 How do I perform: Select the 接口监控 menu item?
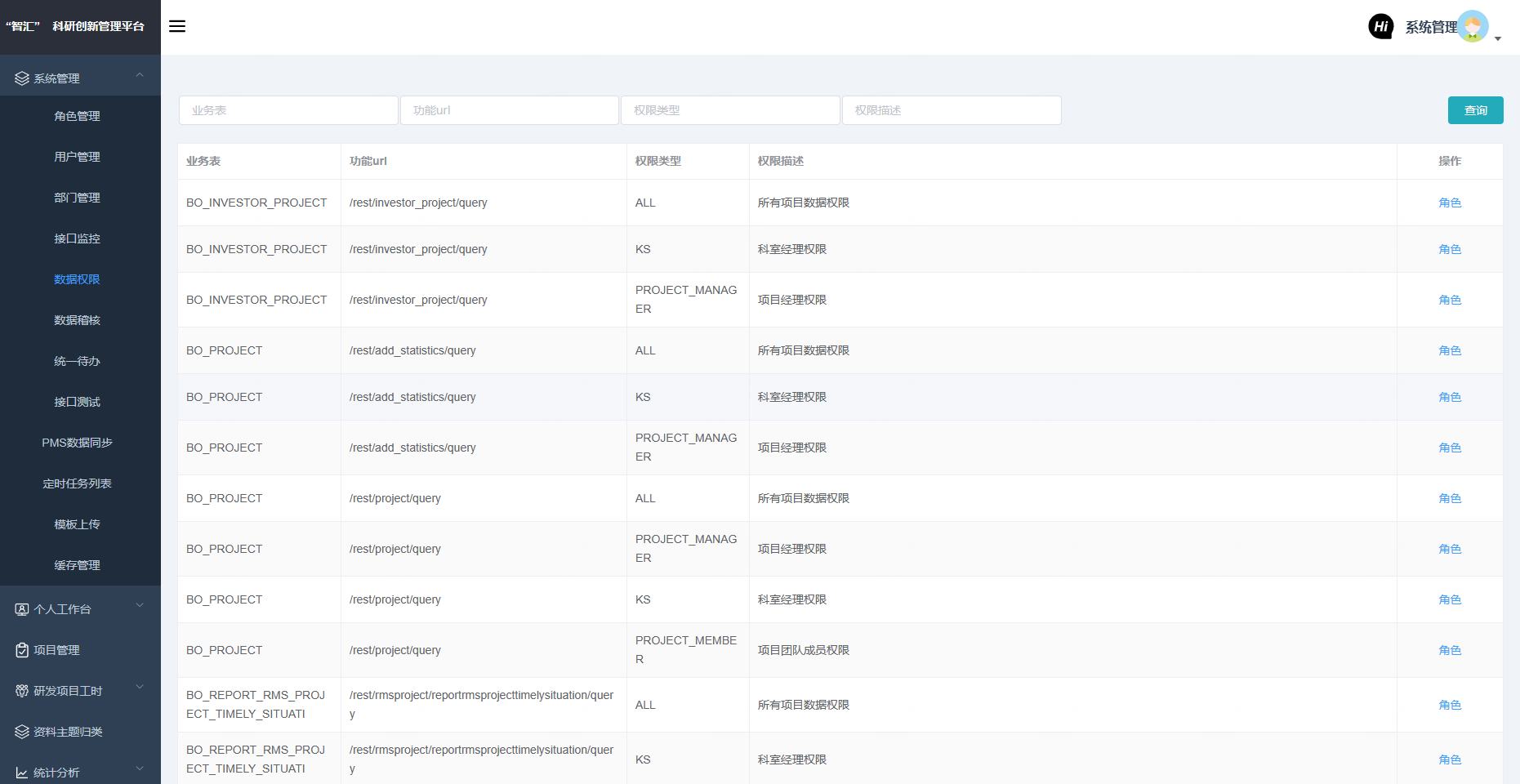77,238
